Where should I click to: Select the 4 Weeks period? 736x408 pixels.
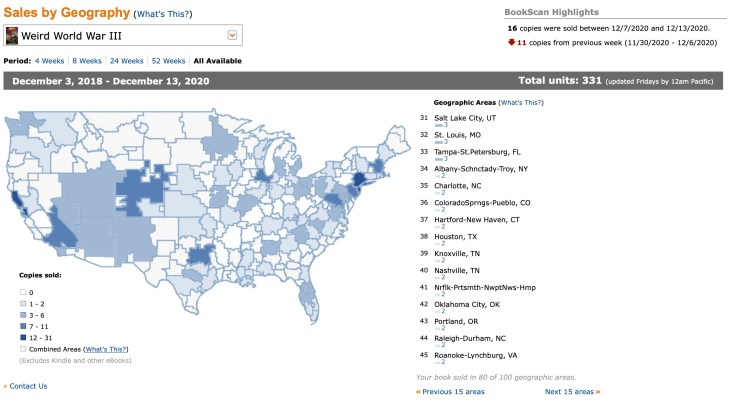pyautogui.click(x=51, y=60)
